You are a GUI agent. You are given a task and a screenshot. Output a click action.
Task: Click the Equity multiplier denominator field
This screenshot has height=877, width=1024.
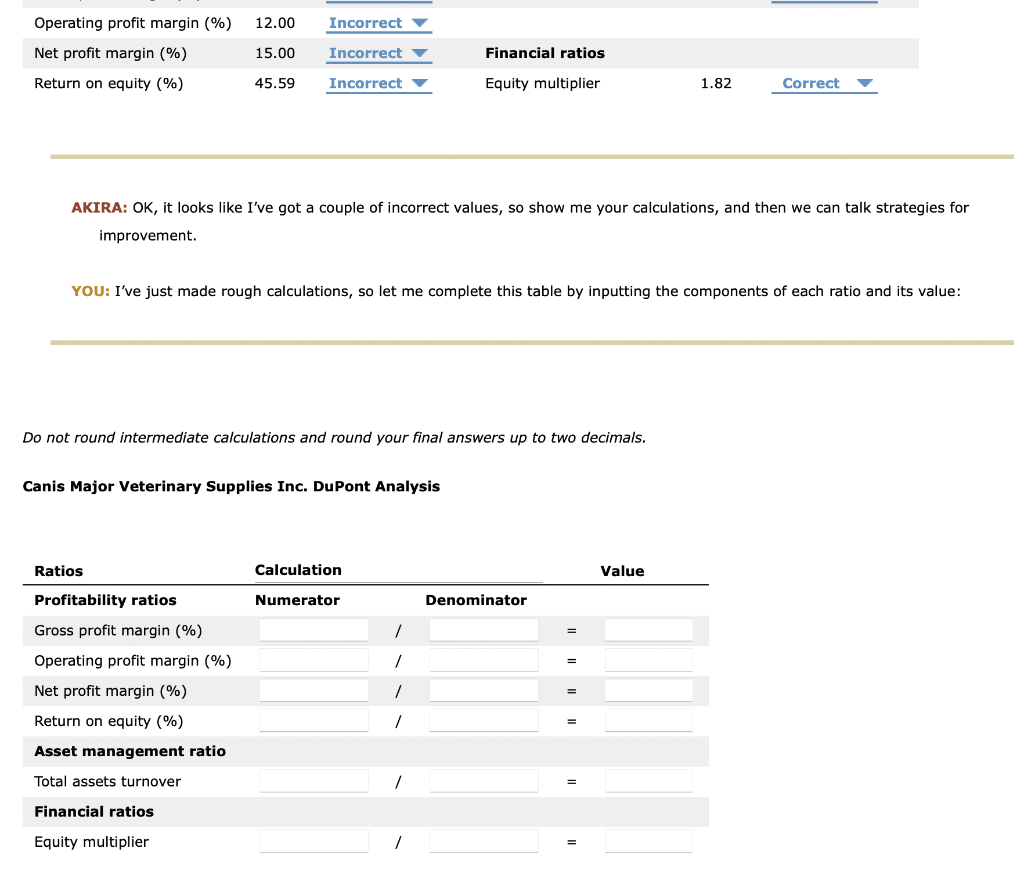[x=484, y=841]
